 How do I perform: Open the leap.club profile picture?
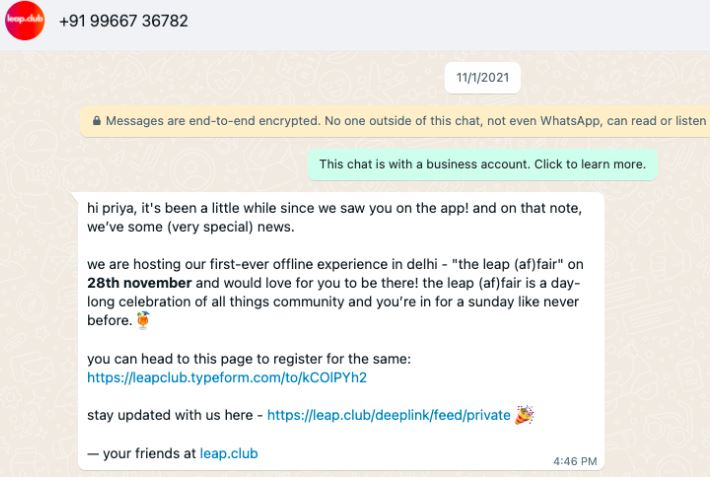pos(25,20)
